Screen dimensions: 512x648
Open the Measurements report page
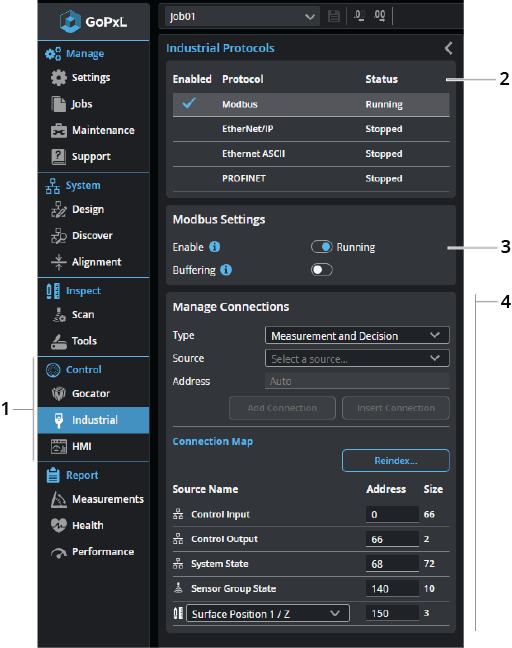coord(108,499)
